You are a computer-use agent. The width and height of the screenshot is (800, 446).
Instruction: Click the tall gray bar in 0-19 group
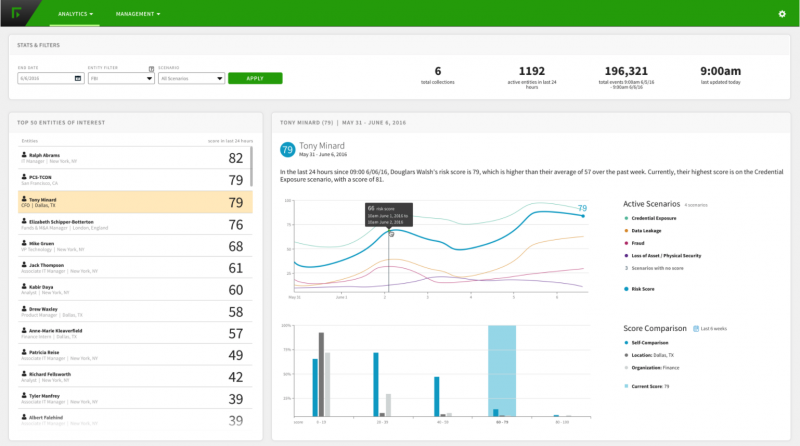321,375
